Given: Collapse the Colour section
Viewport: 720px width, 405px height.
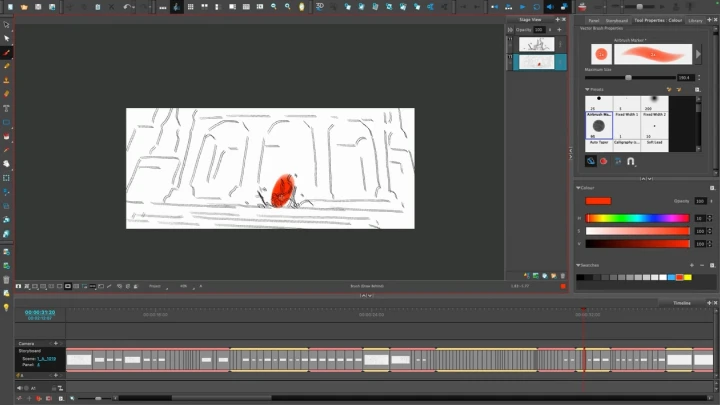Looking at the screenshot, I should (579, 187).
